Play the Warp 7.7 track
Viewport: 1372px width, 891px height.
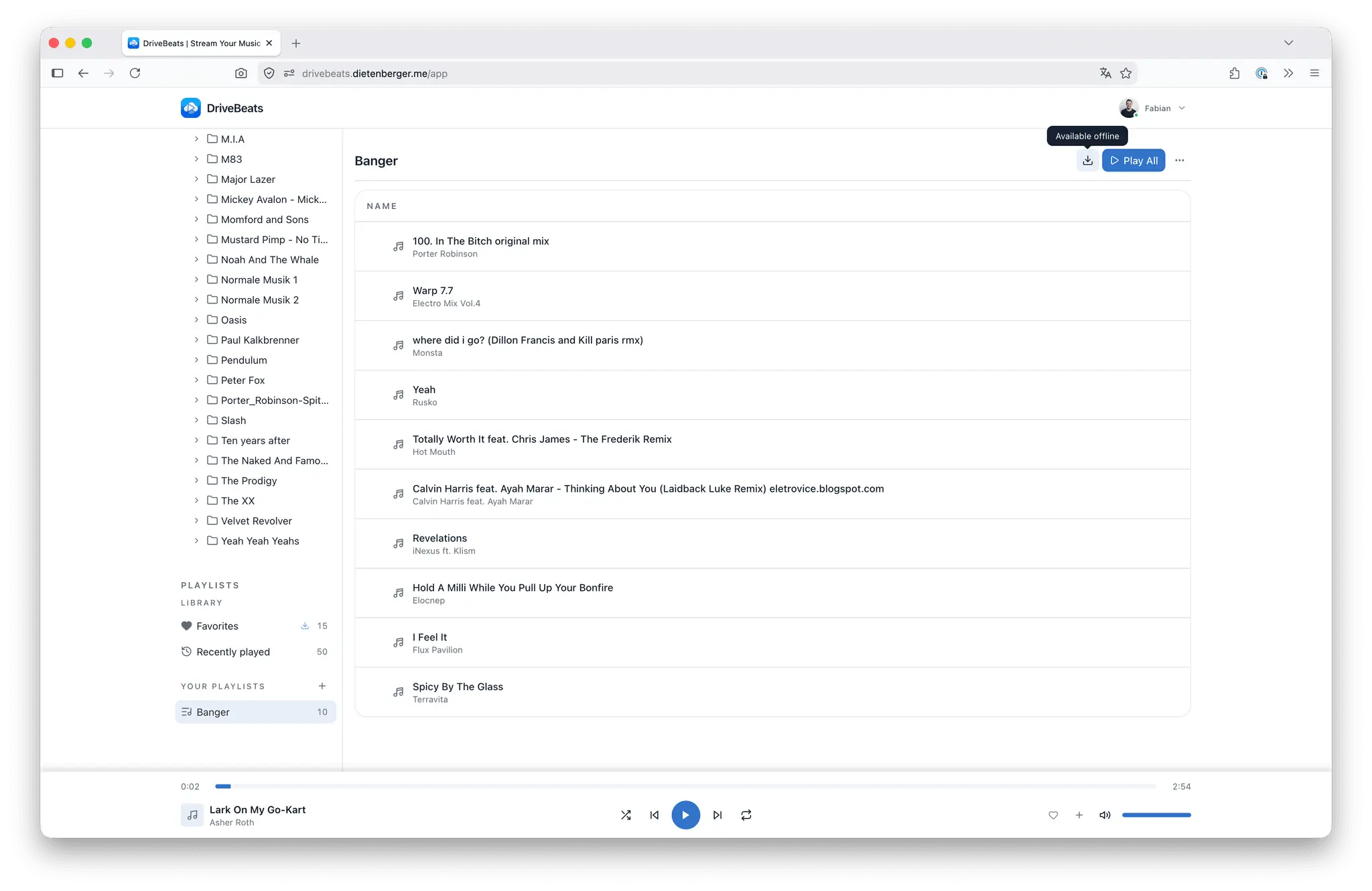click(772, 296)
